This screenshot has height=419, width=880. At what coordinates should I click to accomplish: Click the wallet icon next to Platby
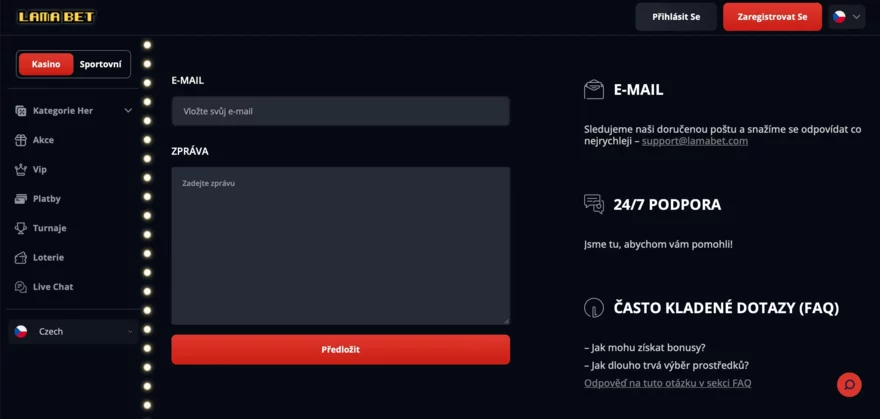click(20, 199)
